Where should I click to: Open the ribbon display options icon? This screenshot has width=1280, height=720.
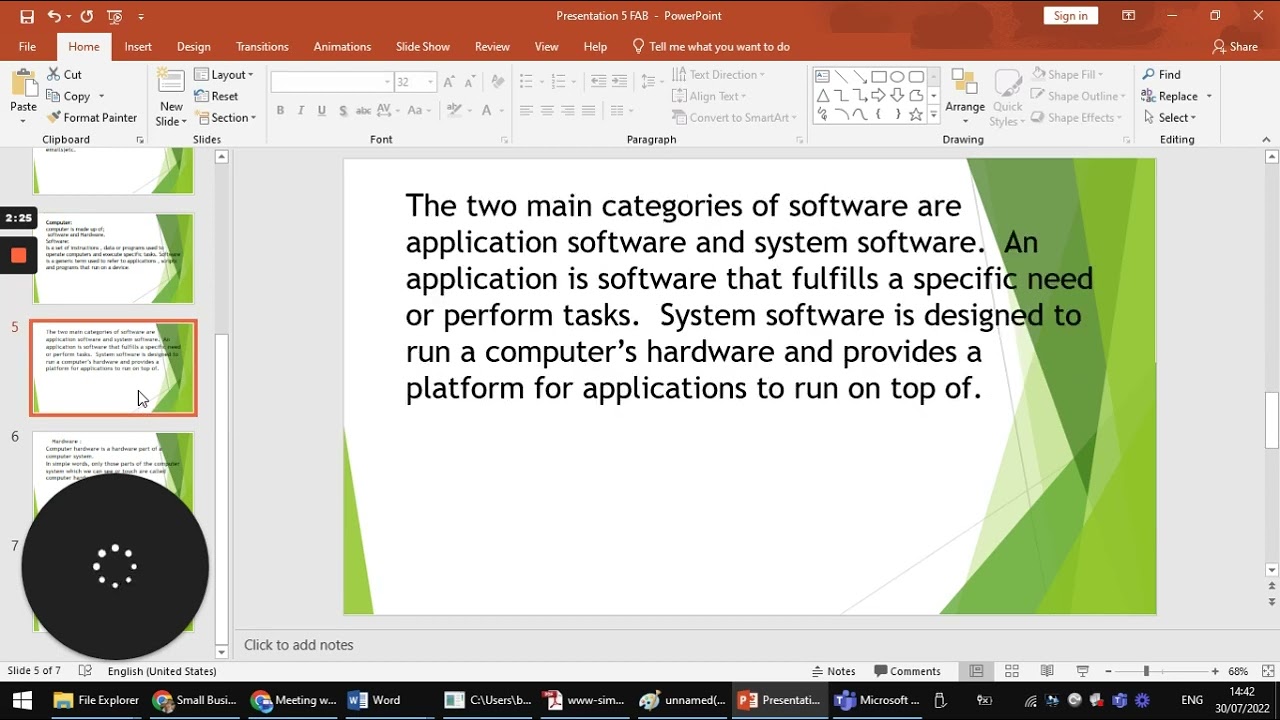pos(1128,16)
